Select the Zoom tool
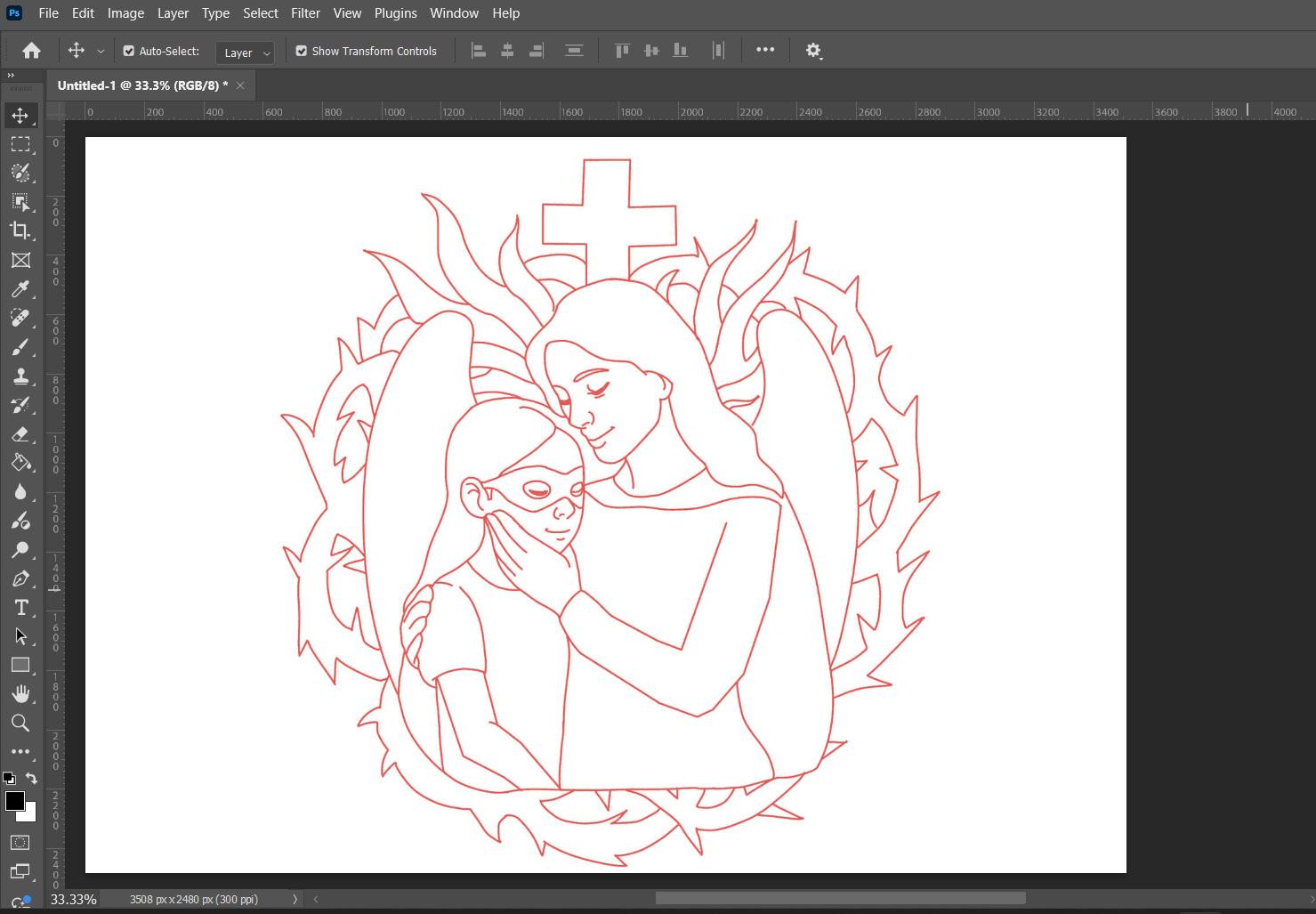Viewport: 1316px width, 914px height. pyautogui.click(x=20, y=723)
